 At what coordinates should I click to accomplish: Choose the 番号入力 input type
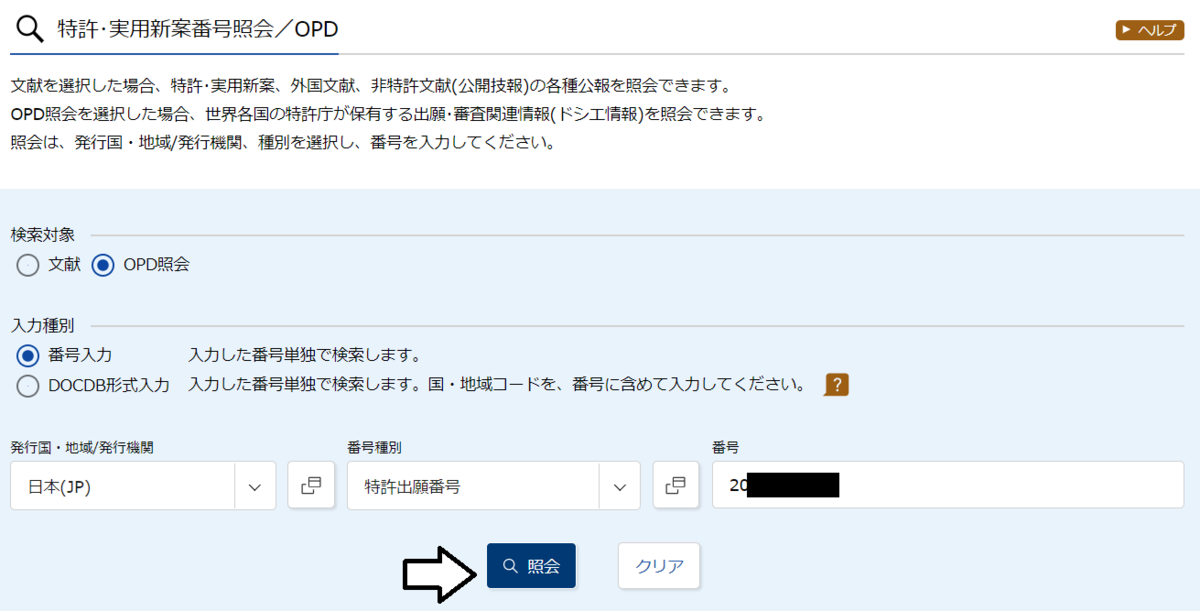point(28,356)
